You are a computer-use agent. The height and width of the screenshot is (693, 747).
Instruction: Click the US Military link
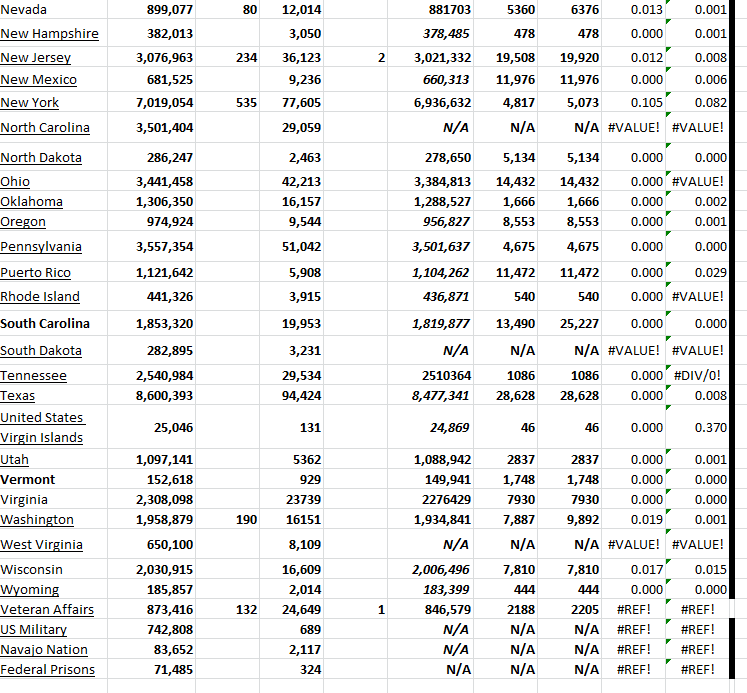coord(33,629)
